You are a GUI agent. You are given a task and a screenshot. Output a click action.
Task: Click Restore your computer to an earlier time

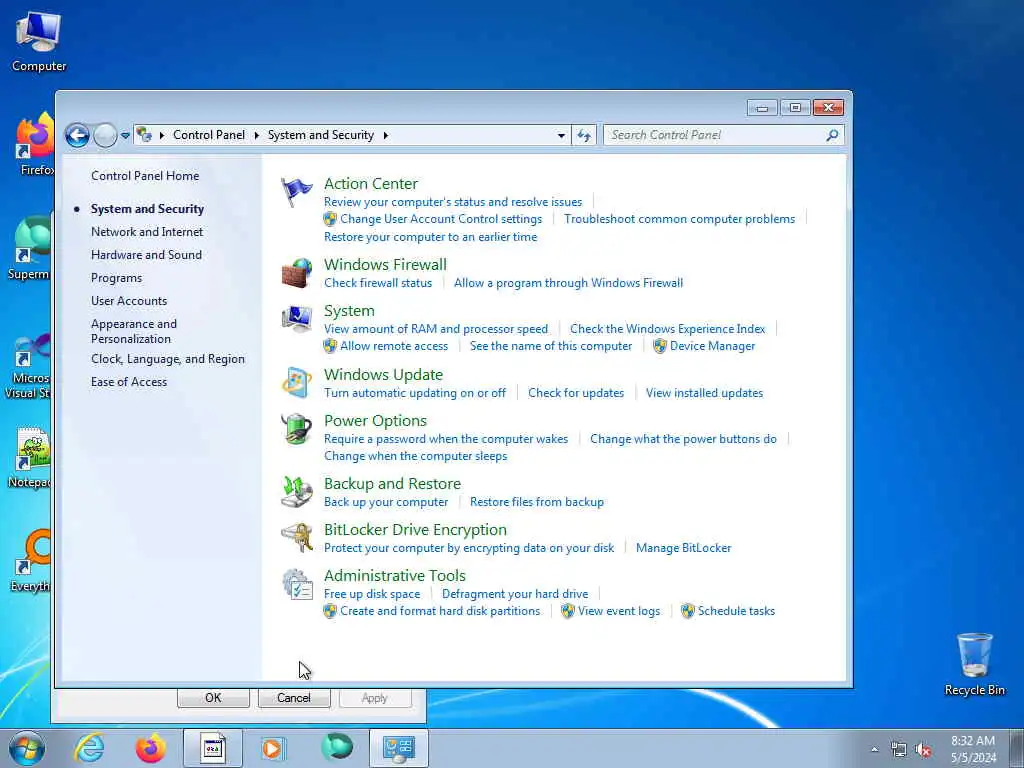[430, 237]
